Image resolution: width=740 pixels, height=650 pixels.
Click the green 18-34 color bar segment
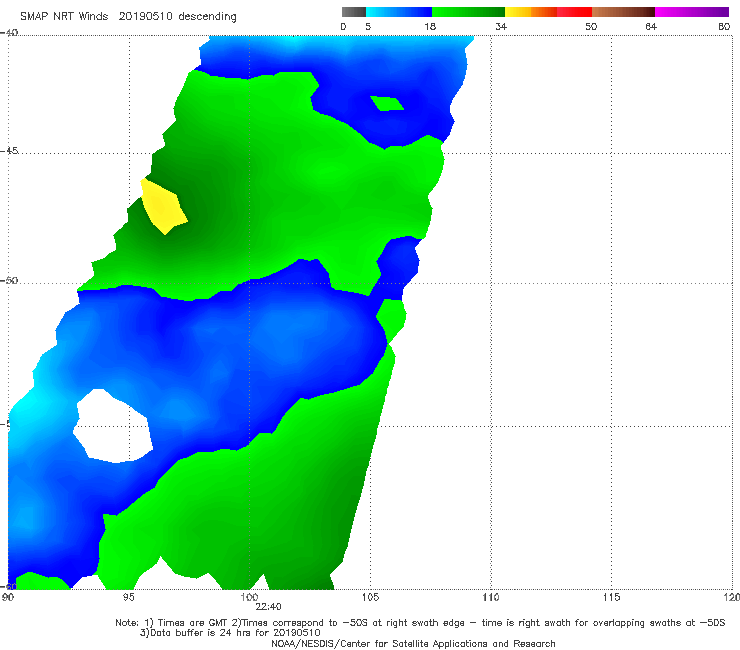coord(468,12)
